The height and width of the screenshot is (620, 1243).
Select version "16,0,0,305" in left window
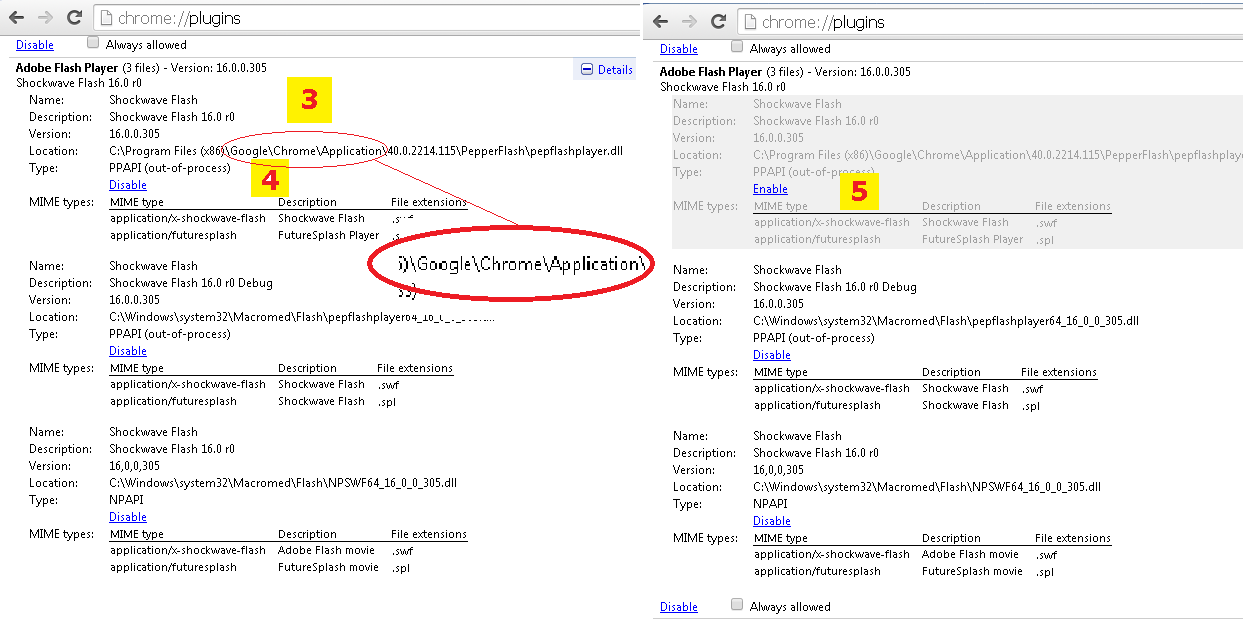point(134,466)
